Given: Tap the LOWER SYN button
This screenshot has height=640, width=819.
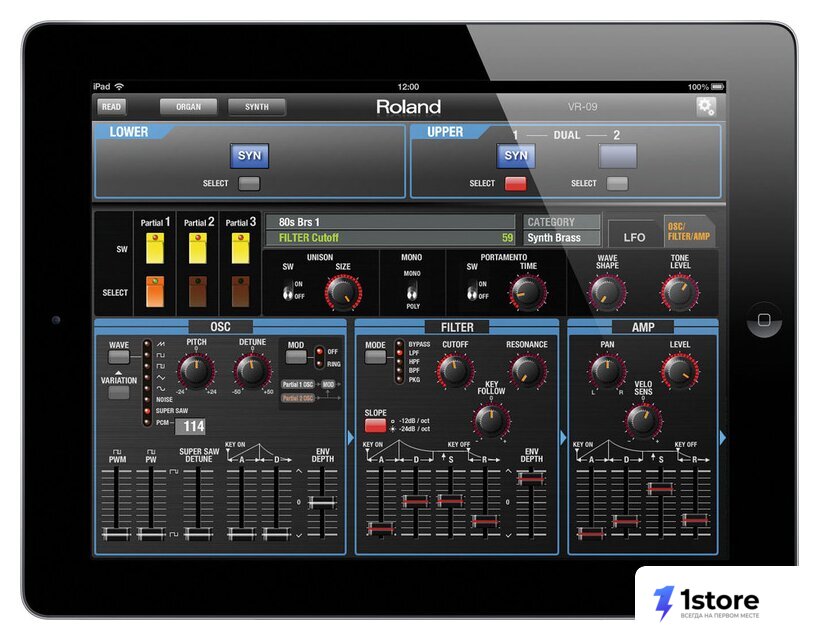Looking at the screenshot, I should [x=249, y=156].
